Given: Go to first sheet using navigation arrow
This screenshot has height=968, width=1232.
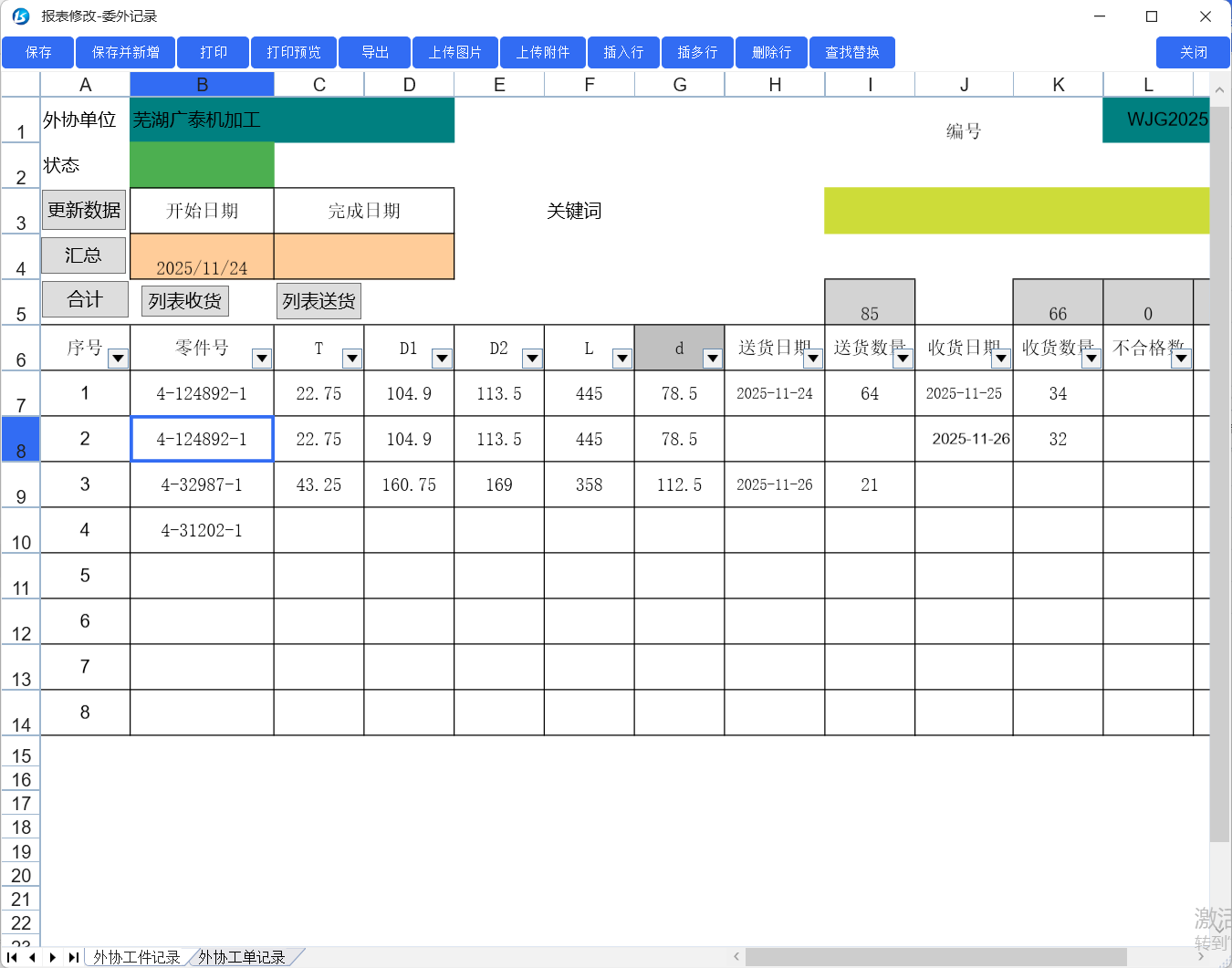Looking at the screenshot, I should tap(13, 957).
